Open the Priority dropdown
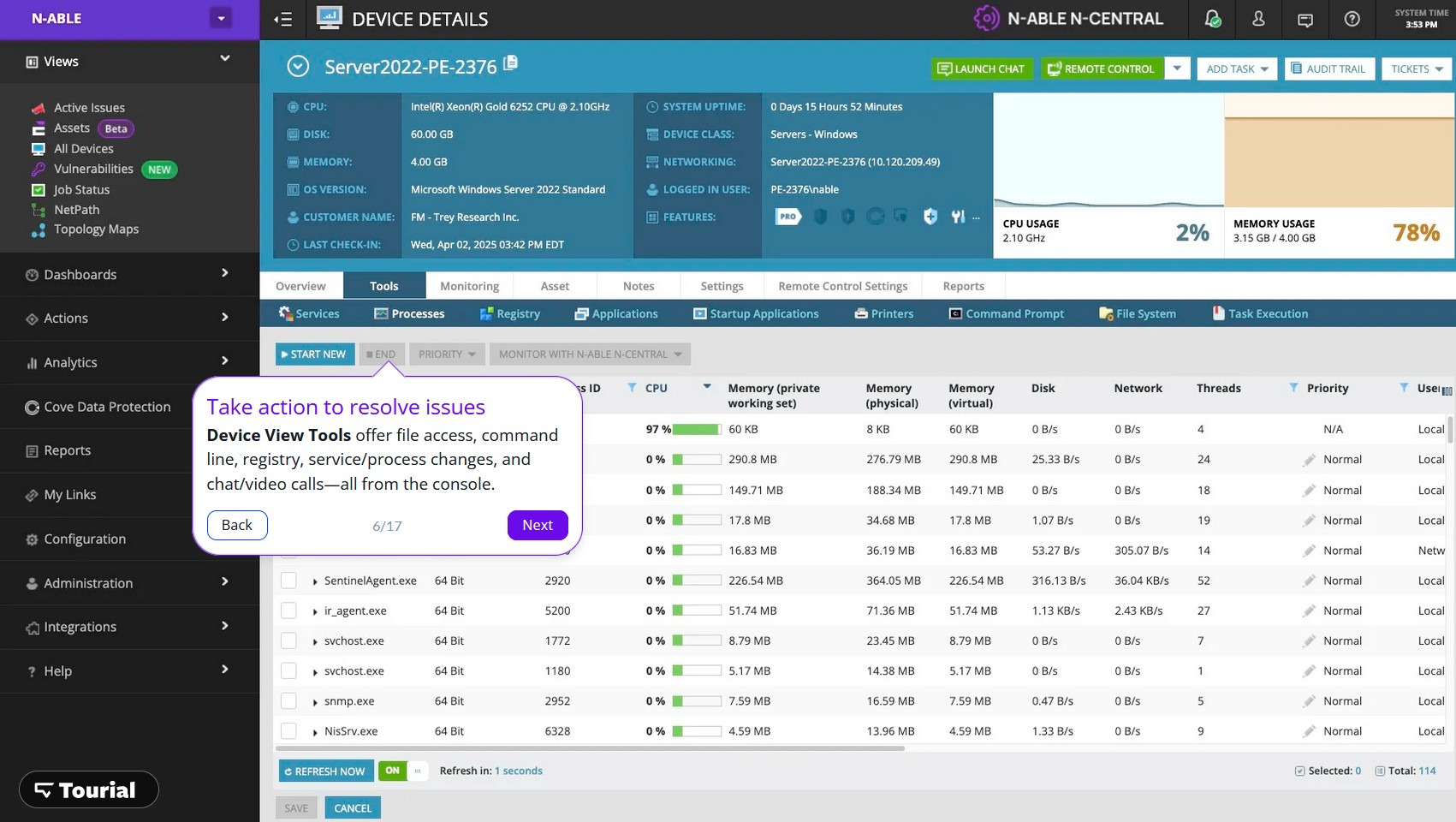Image resolution: width=1456 pixels, height=822 pixels. point(447,354)
